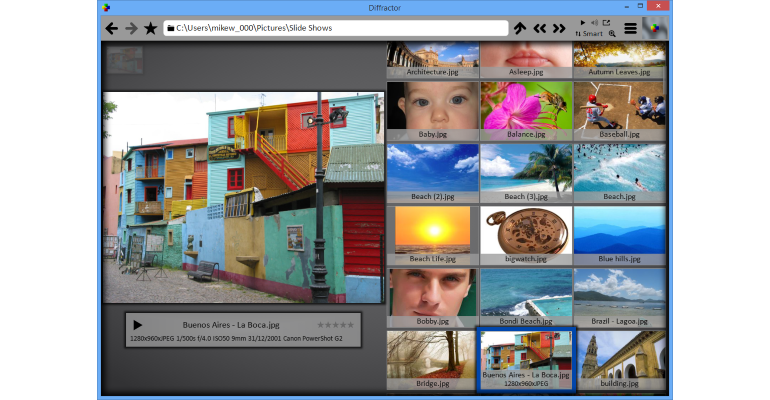770x400 pixels.
Task: Set the star rating for Buenos Aires photo
Action: (335, 325)
